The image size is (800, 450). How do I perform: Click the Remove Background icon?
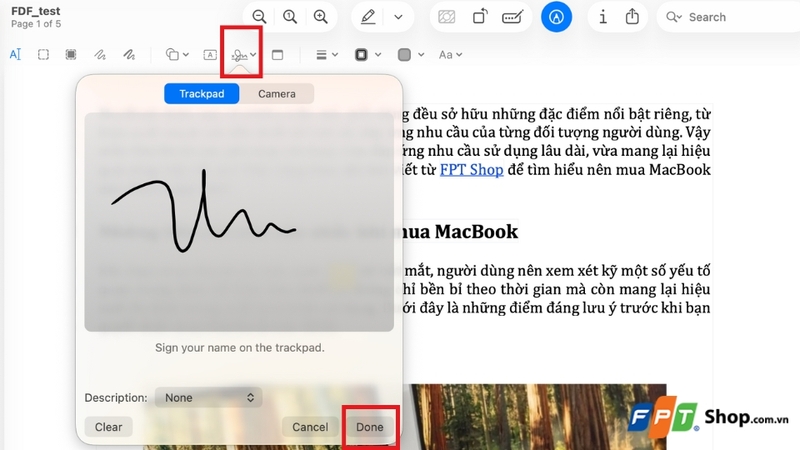coord(446,17)
